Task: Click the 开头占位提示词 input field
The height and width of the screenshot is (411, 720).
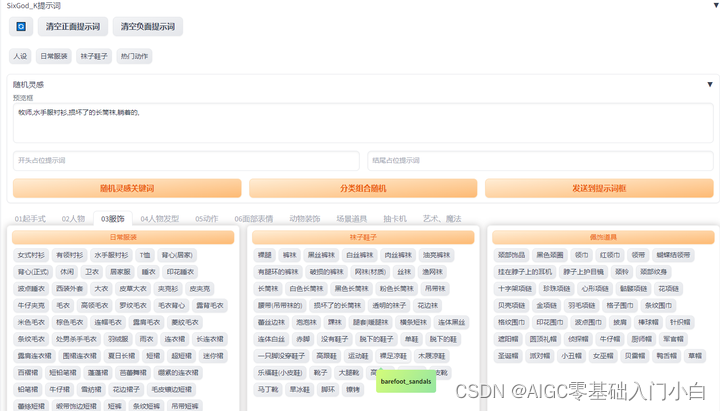Action: [186, 160]
